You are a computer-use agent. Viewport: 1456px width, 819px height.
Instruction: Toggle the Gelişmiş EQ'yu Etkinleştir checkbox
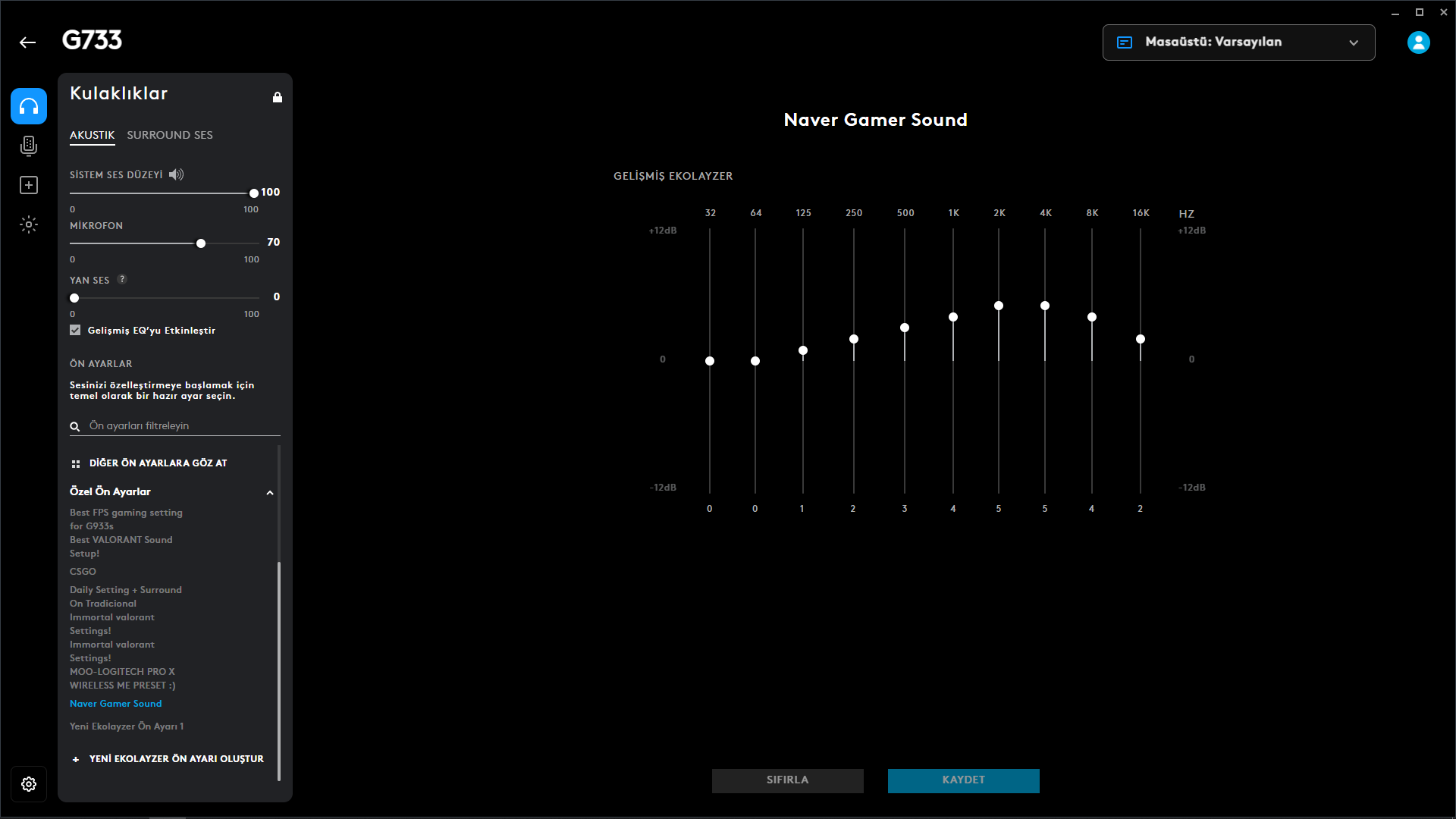click(75, 330)
